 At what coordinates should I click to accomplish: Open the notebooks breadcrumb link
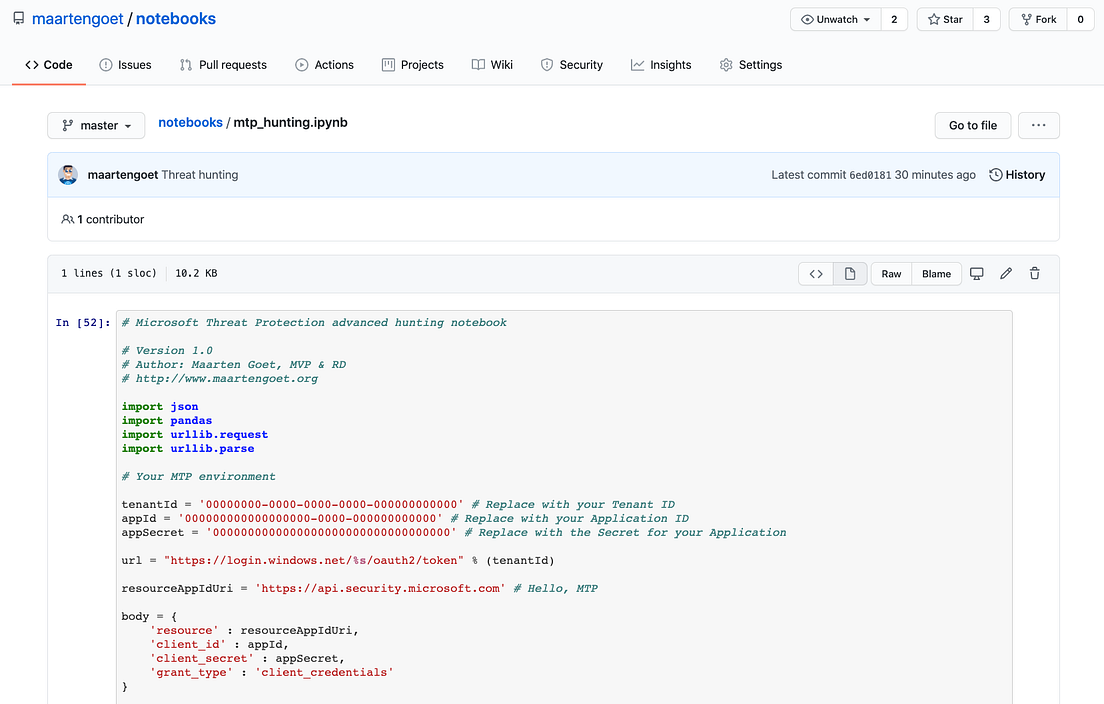pos(190,122)
